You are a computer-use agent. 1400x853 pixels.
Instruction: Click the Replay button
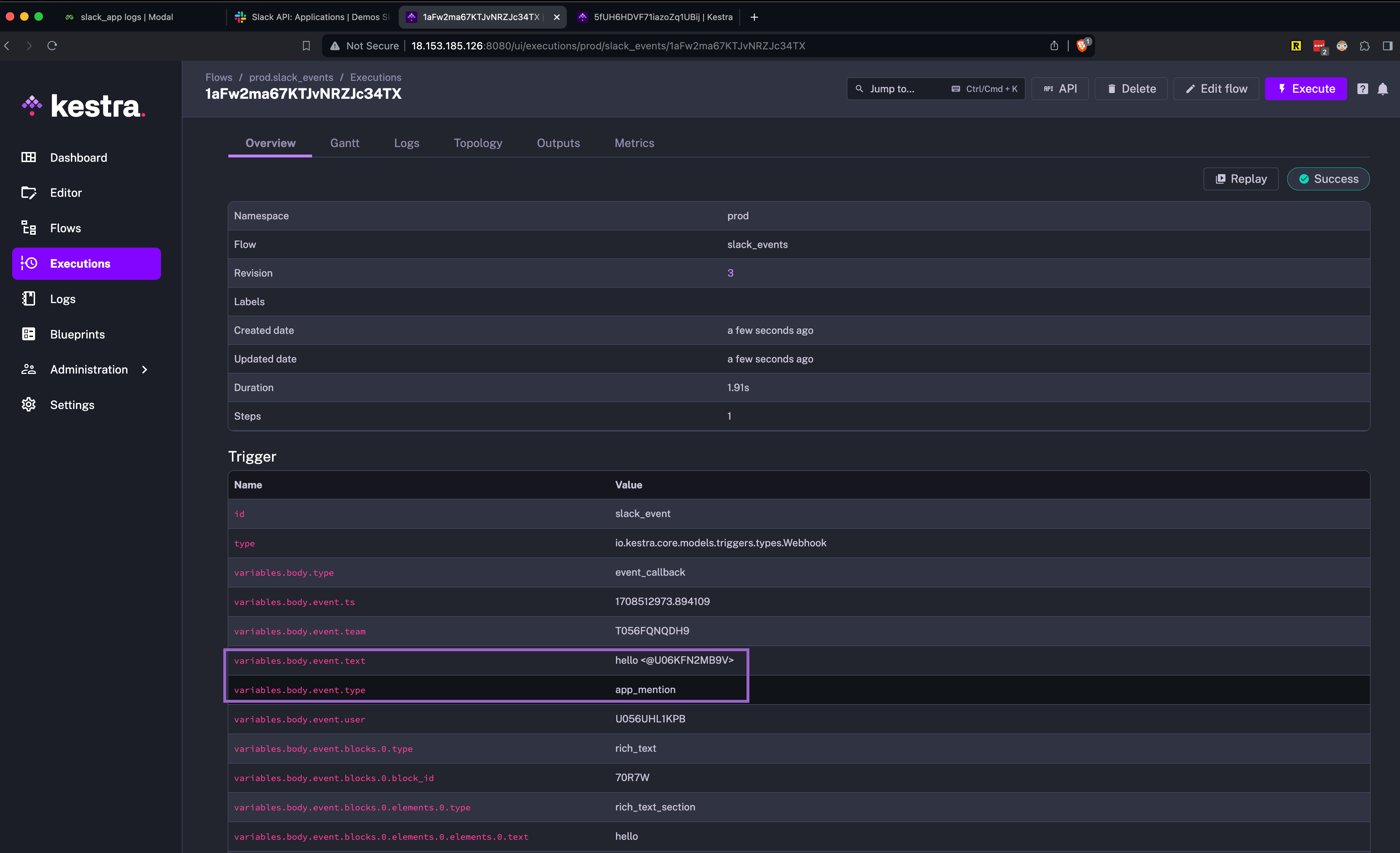point(1240,179)
